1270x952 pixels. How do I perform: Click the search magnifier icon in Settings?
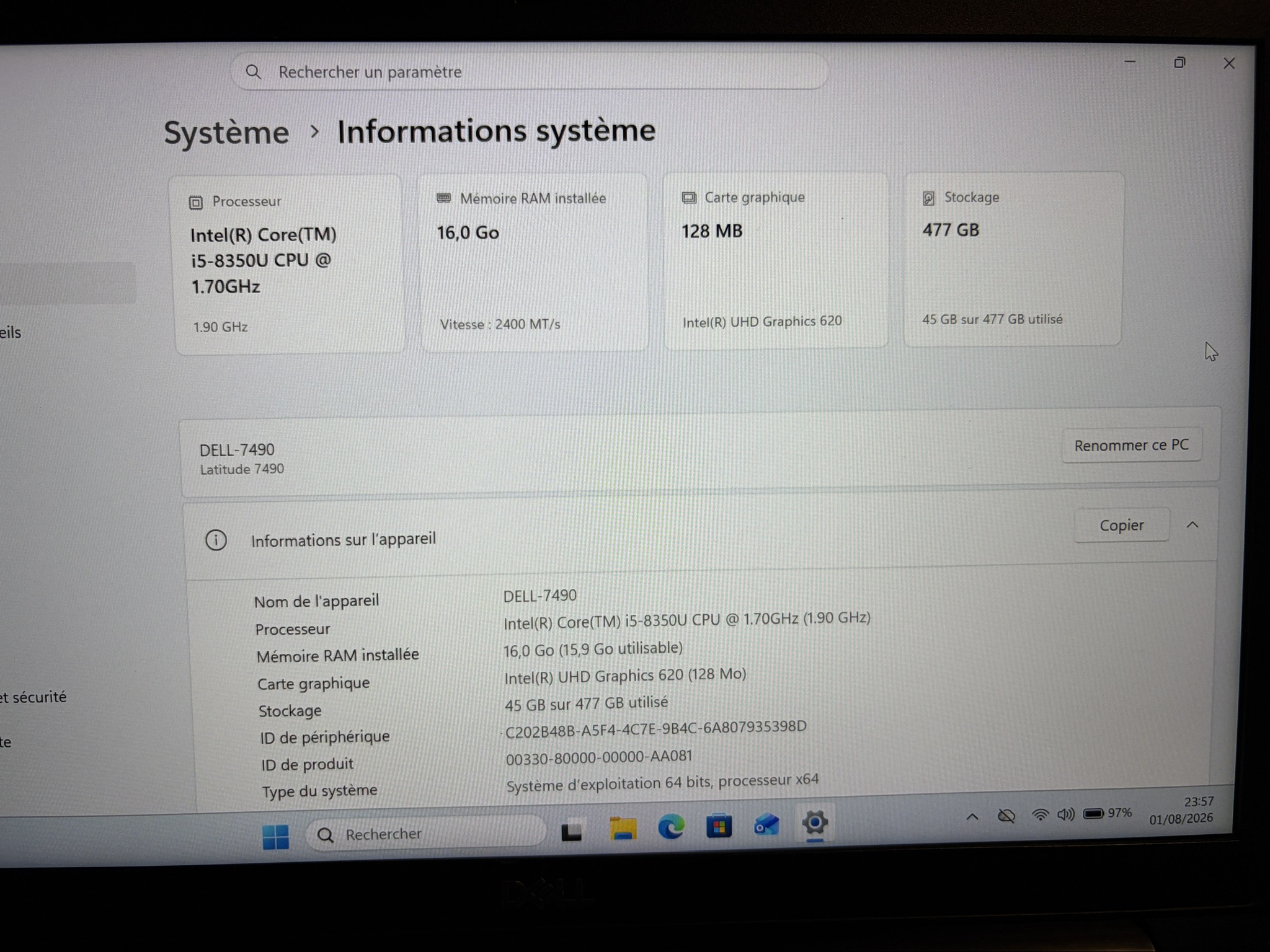(x=253, y=72)
